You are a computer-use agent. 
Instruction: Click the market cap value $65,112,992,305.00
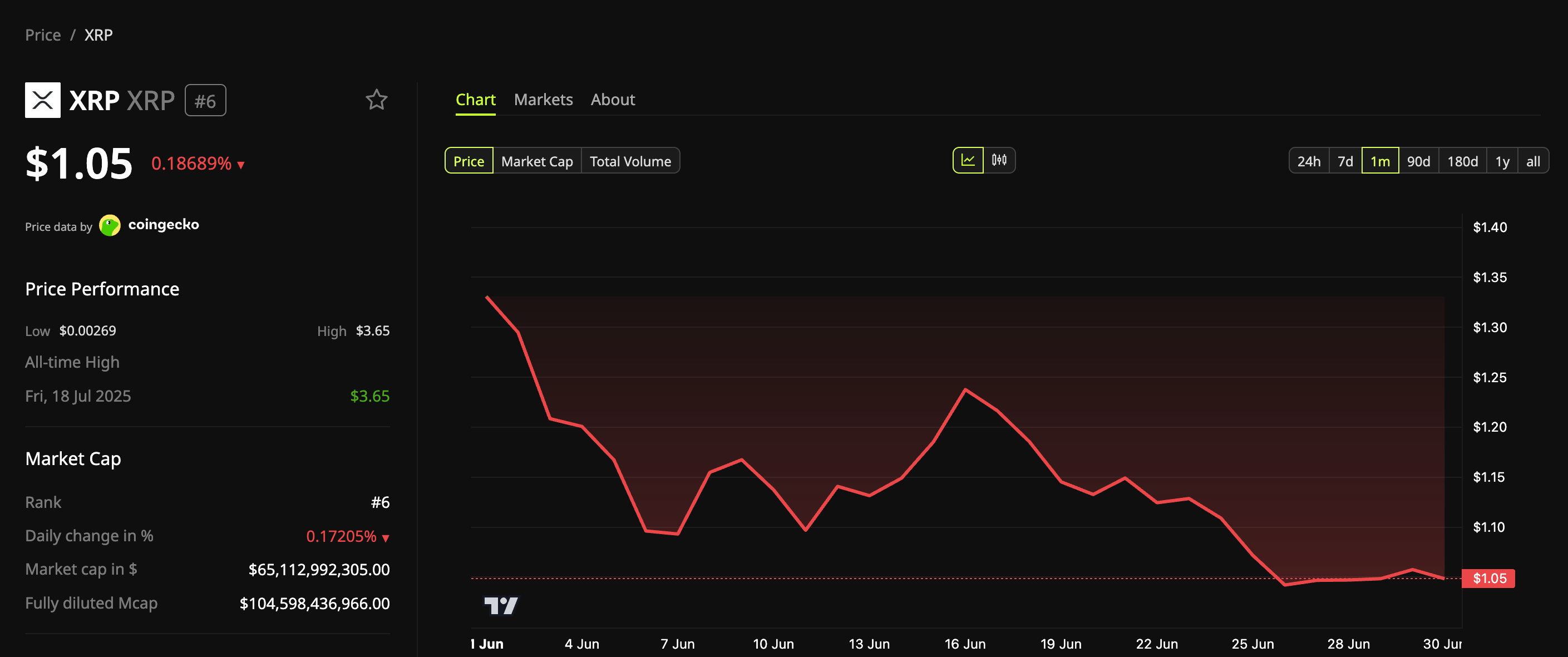(319, 570)
